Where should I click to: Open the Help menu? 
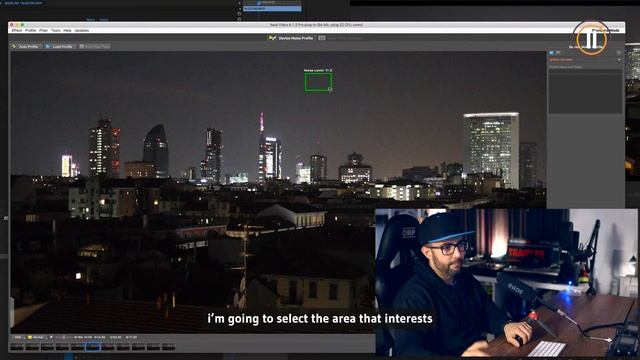click(67, 30)
